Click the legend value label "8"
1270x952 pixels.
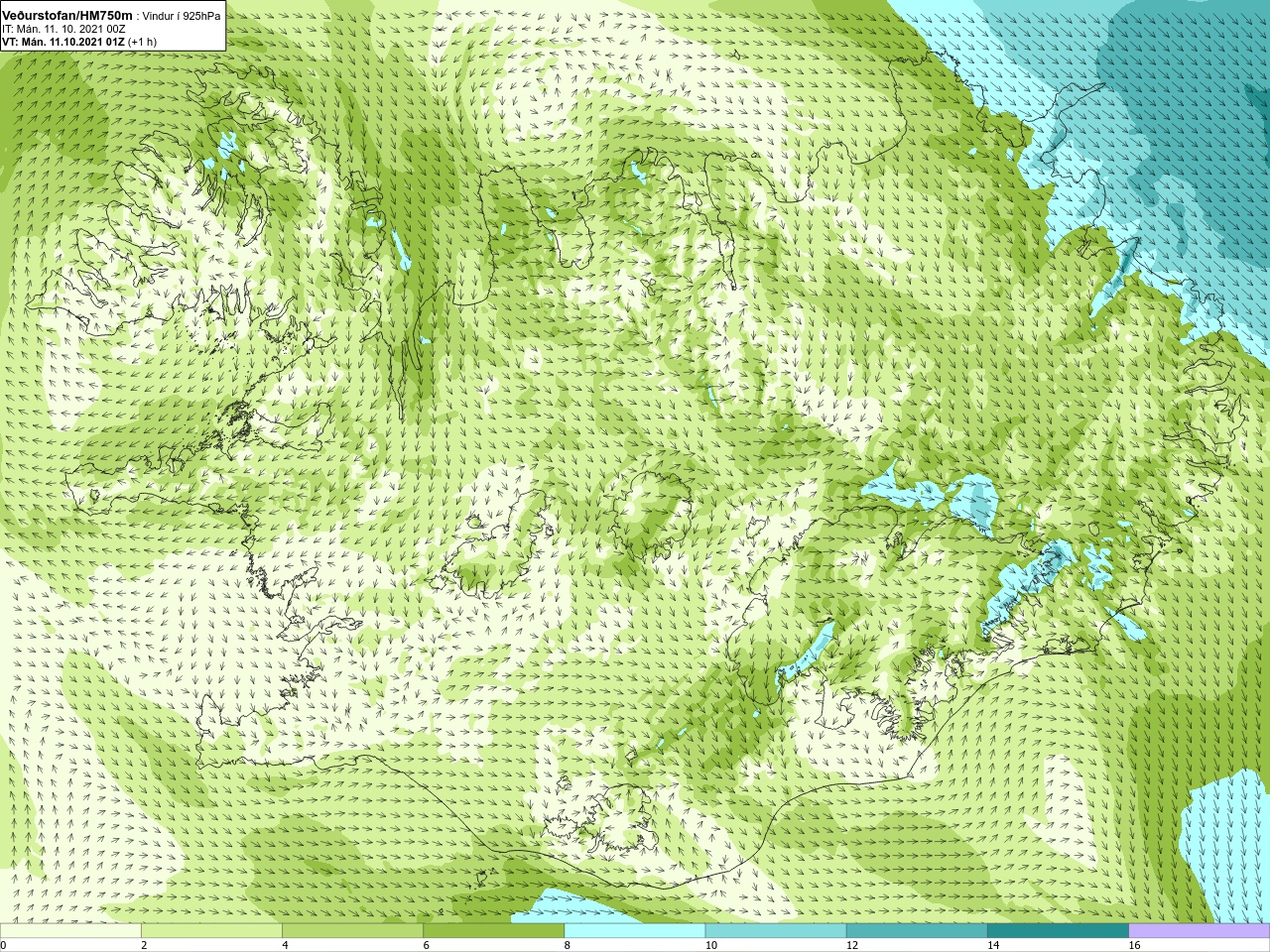568,945
